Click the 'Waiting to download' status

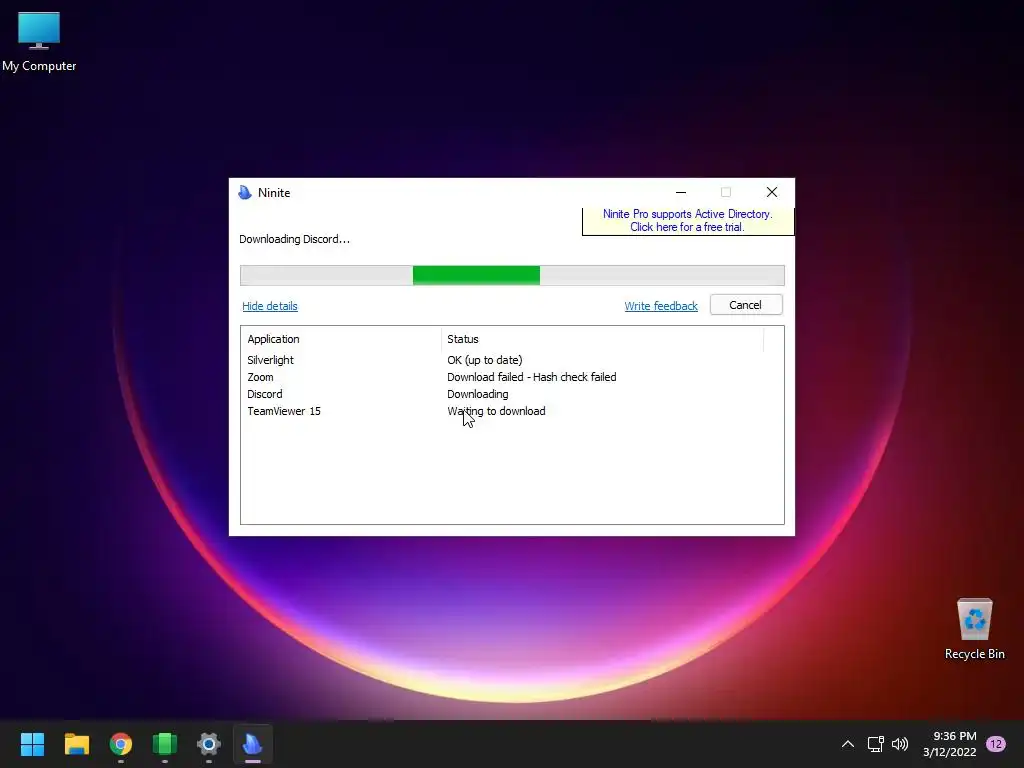point(496,411)
